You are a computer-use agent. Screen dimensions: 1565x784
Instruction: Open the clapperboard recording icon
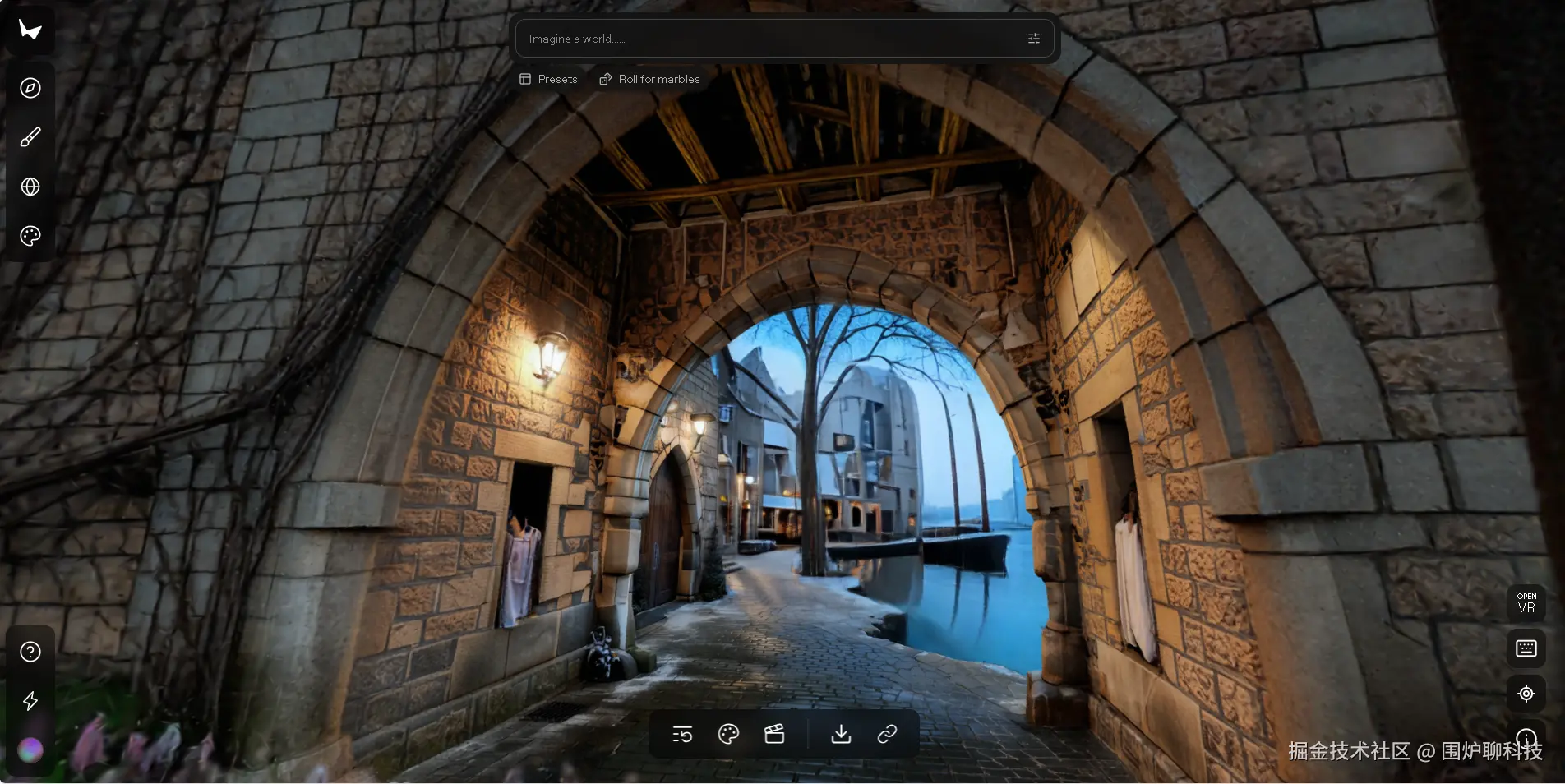coord(774,734)
